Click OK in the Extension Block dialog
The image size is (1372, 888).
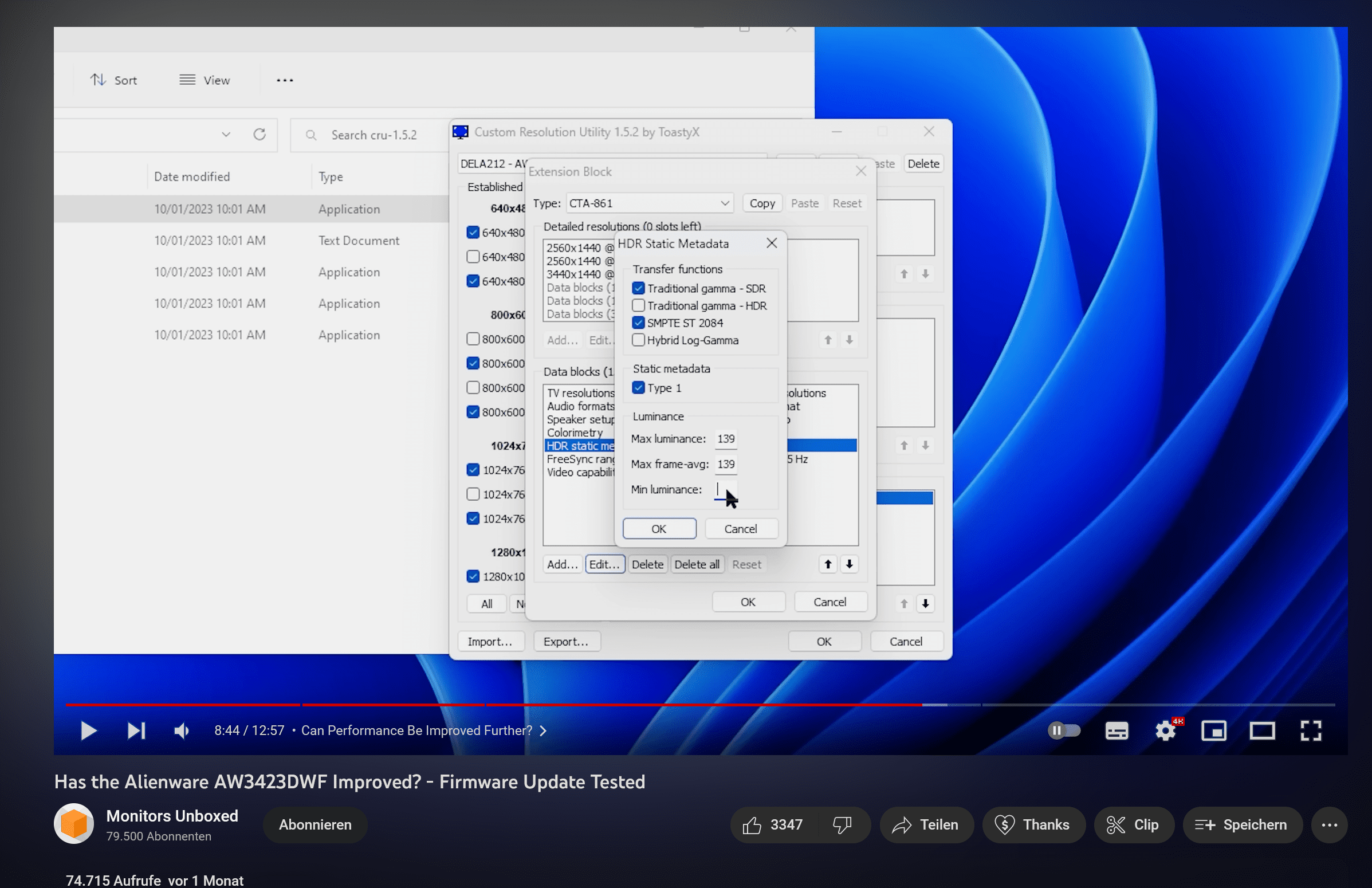748,602
